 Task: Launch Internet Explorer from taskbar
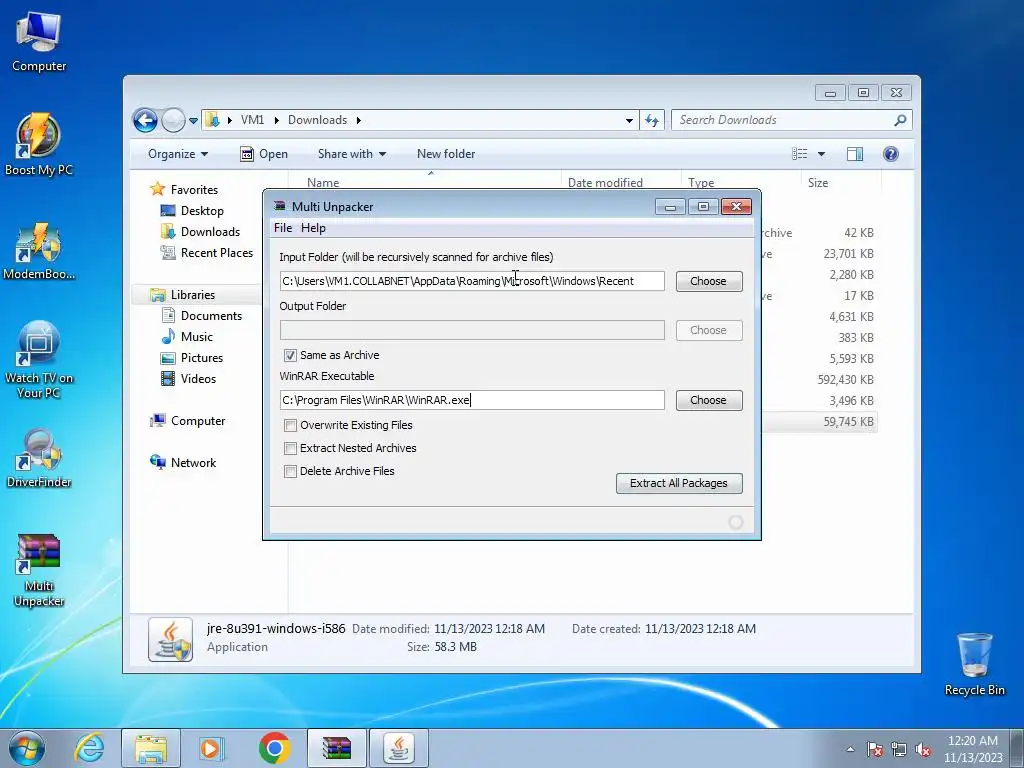point(89,748)
